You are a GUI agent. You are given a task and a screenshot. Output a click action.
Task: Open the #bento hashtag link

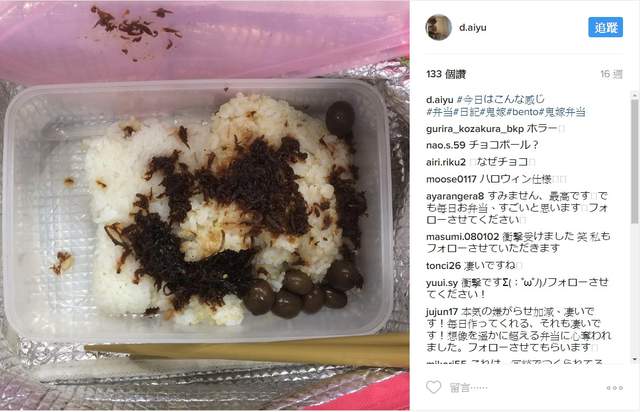(522, 111)
